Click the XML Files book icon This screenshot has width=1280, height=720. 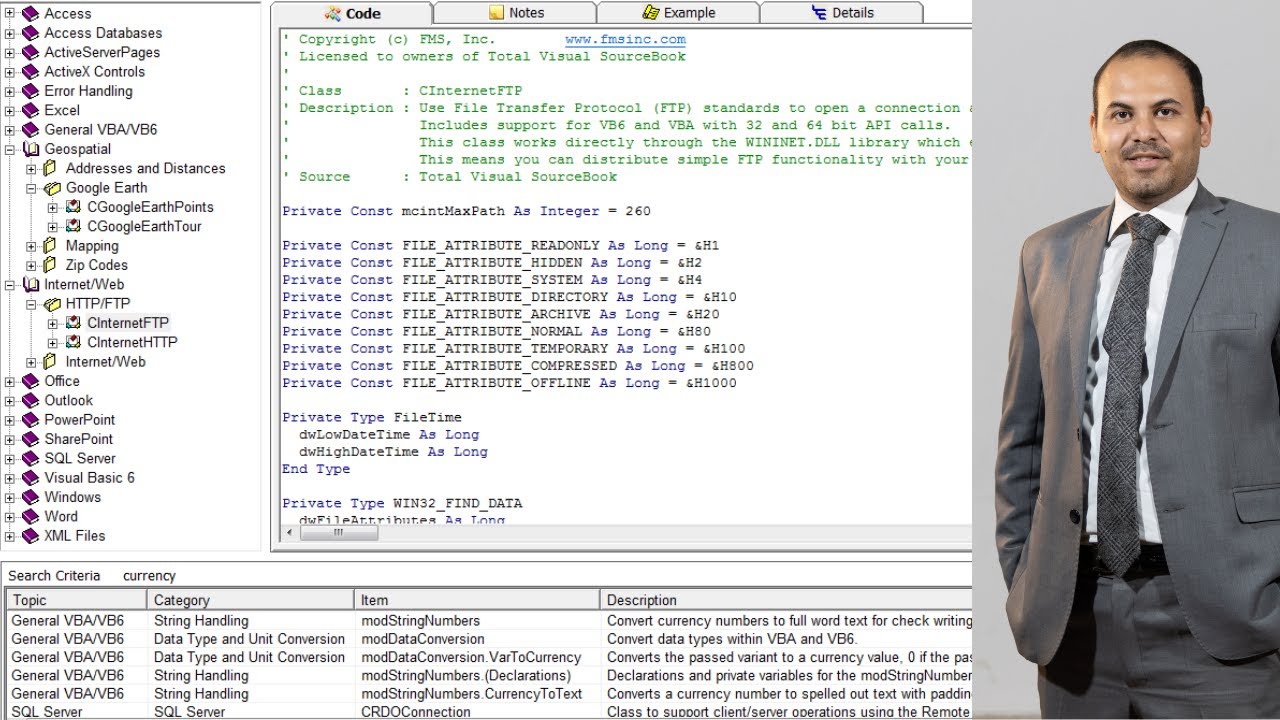[x=30, y=536]
